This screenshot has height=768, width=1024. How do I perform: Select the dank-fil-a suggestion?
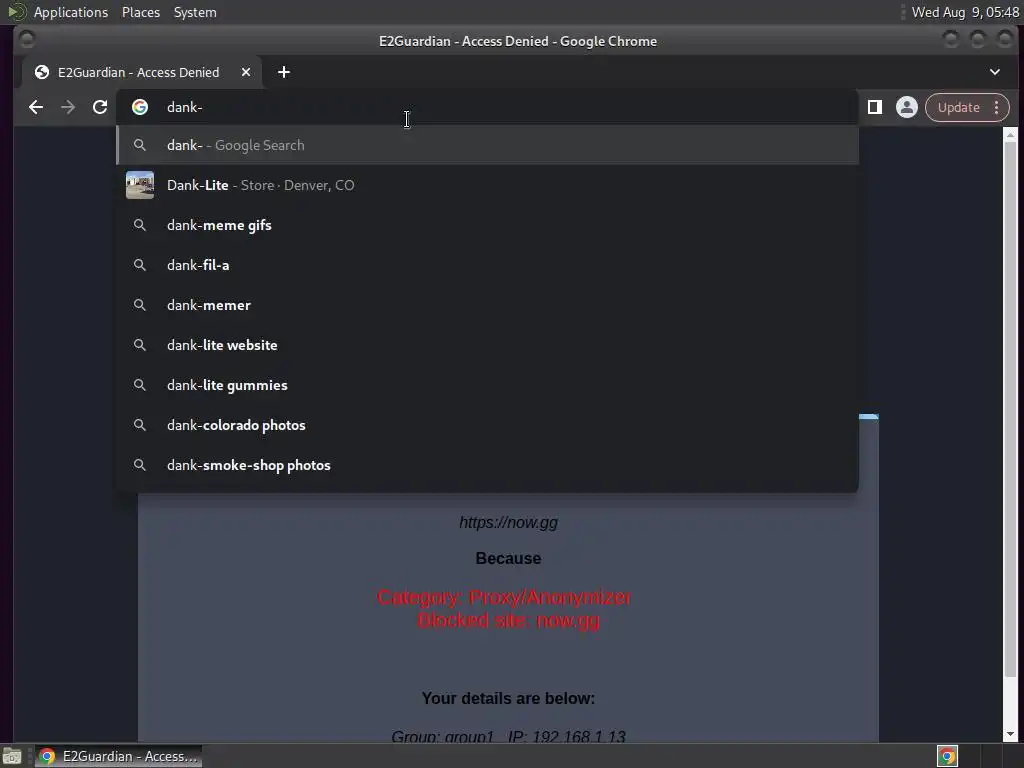(x=487, y=265)
